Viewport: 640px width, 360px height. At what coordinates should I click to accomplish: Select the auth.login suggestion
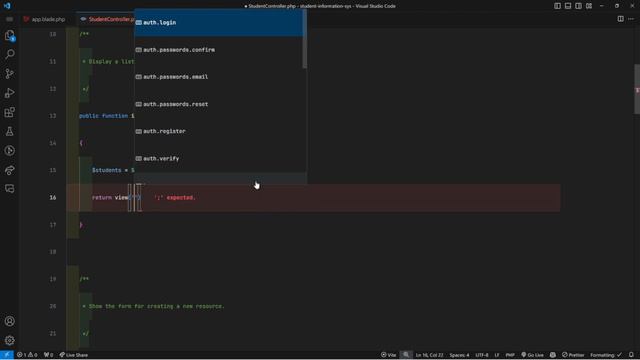[x=219, y=22]
